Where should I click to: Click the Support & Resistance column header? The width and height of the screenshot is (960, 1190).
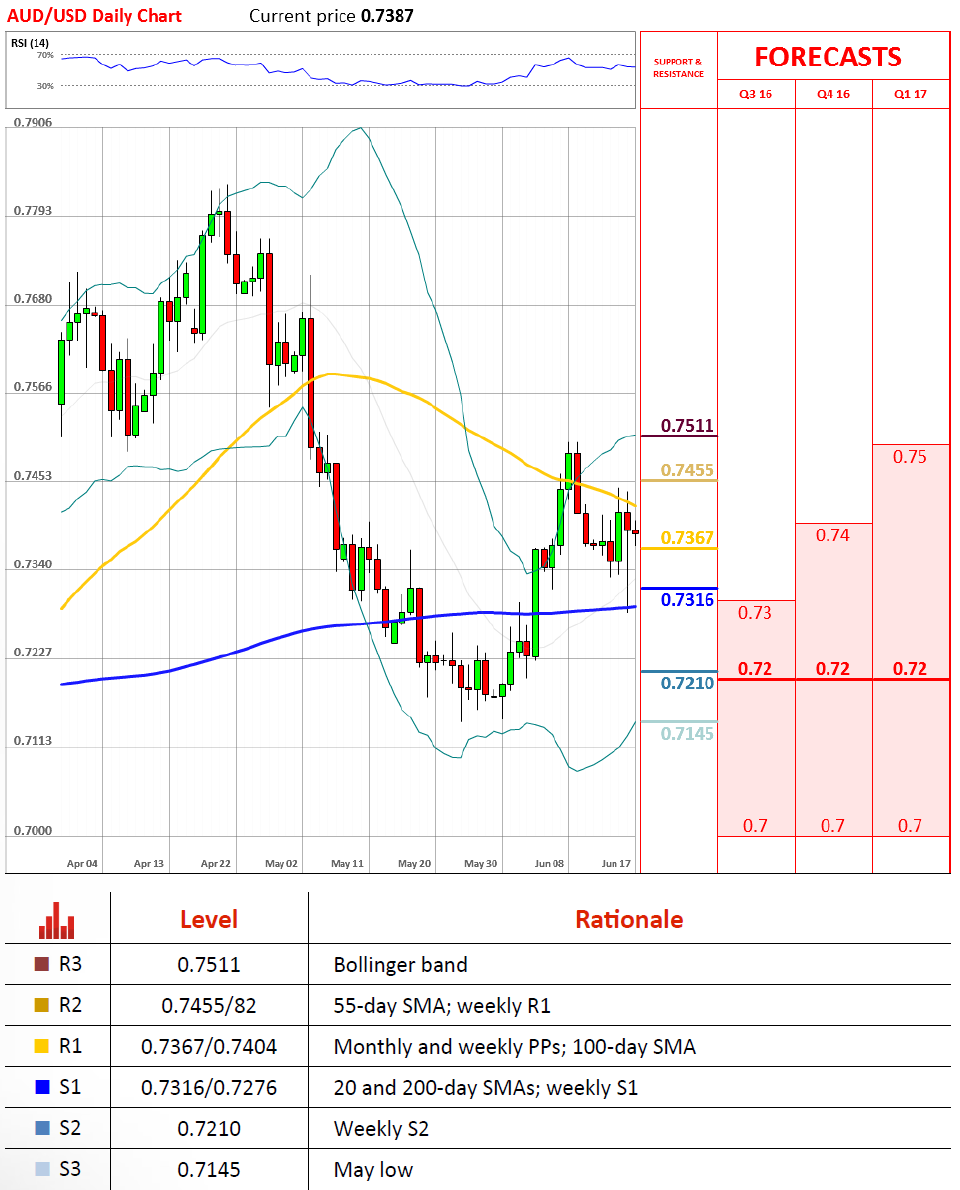(x=678, y=68)
